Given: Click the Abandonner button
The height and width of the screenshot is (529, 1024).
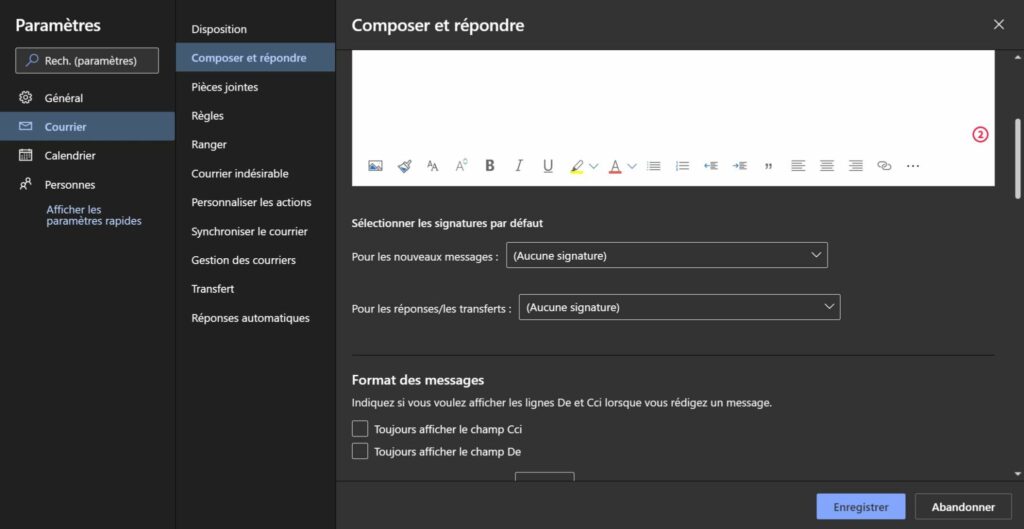Looking at the screenshot, I should point(963,507).
